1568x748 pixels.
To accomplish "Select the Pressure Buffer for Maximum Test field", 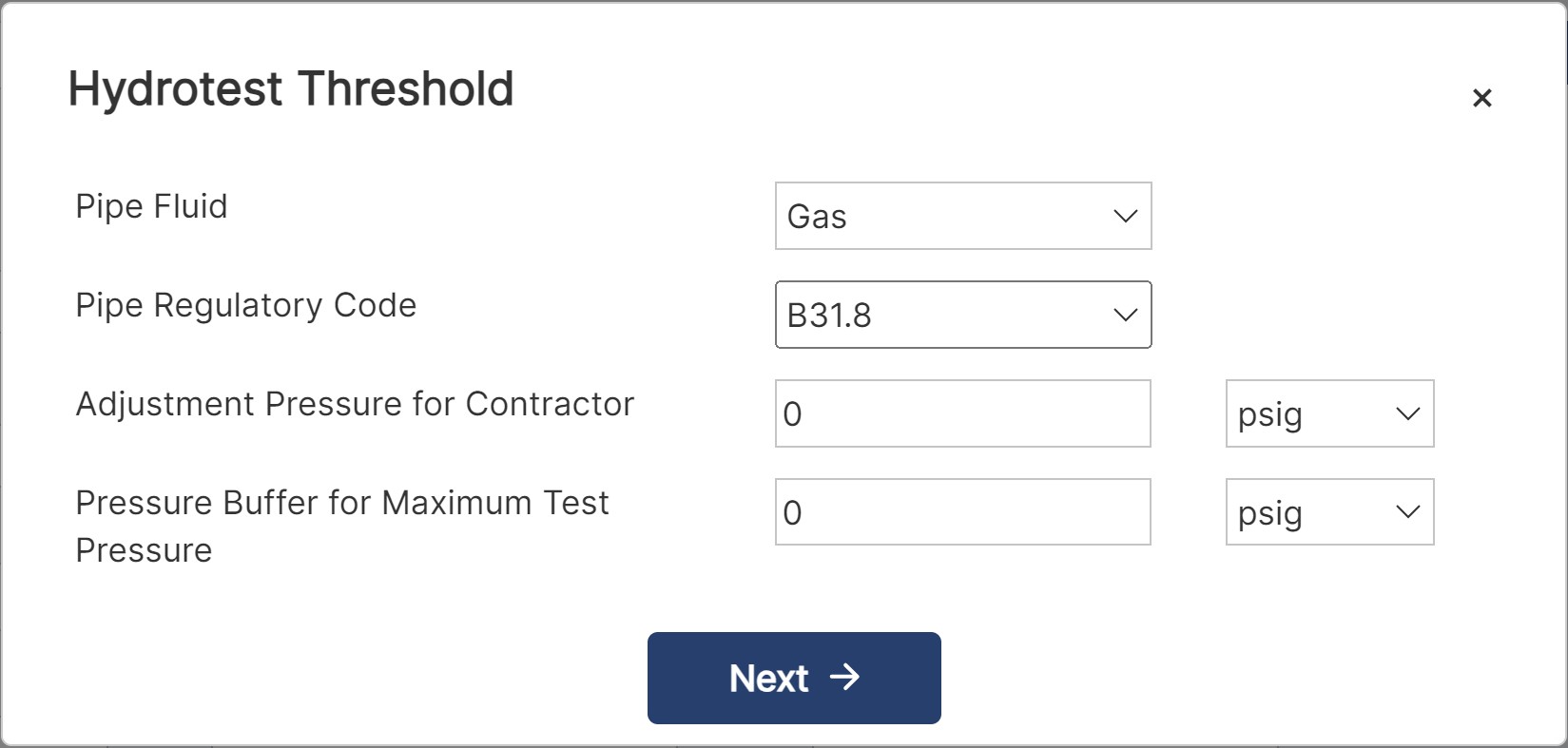I will coord(963,511).
